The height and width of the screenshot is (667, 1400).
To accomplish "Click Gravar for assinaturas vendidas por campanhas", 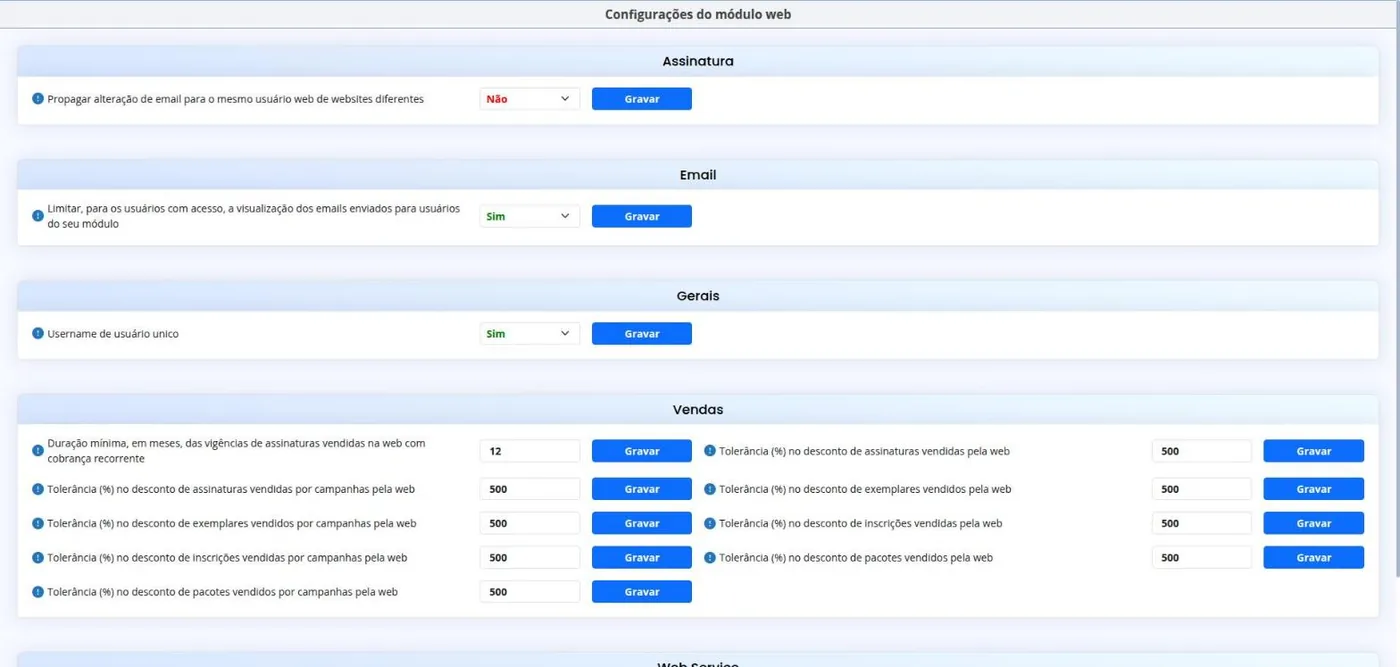I will 642,489.
